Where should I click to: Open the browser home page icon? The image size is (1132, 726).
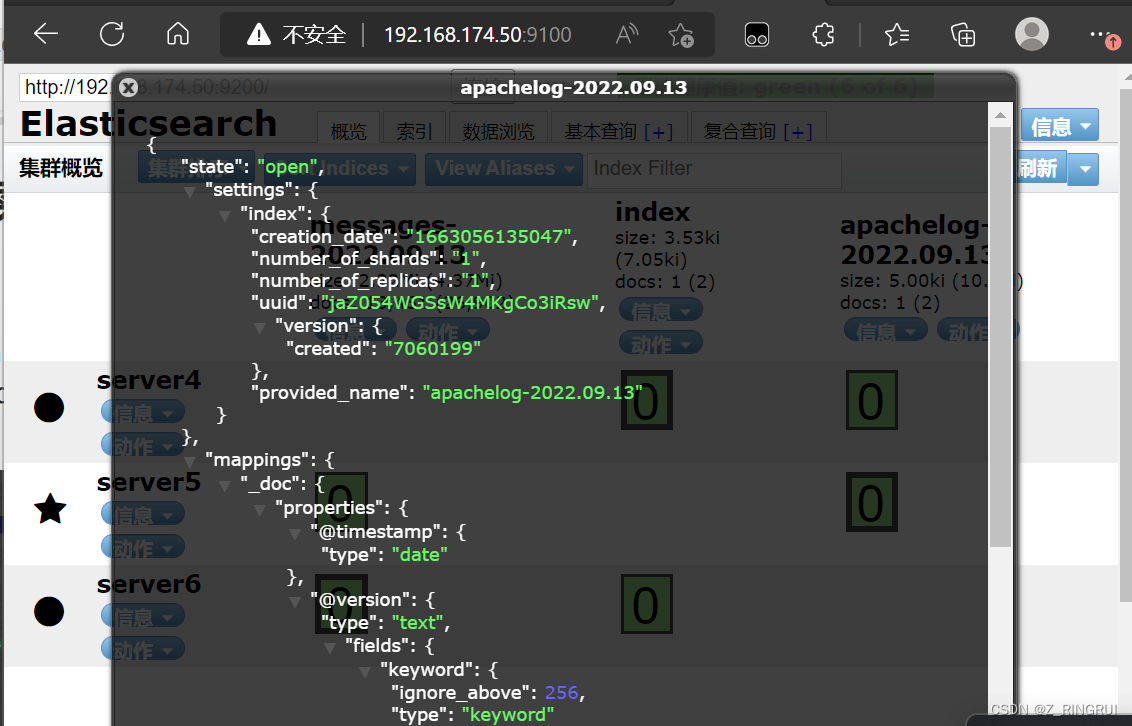[178, 34]
